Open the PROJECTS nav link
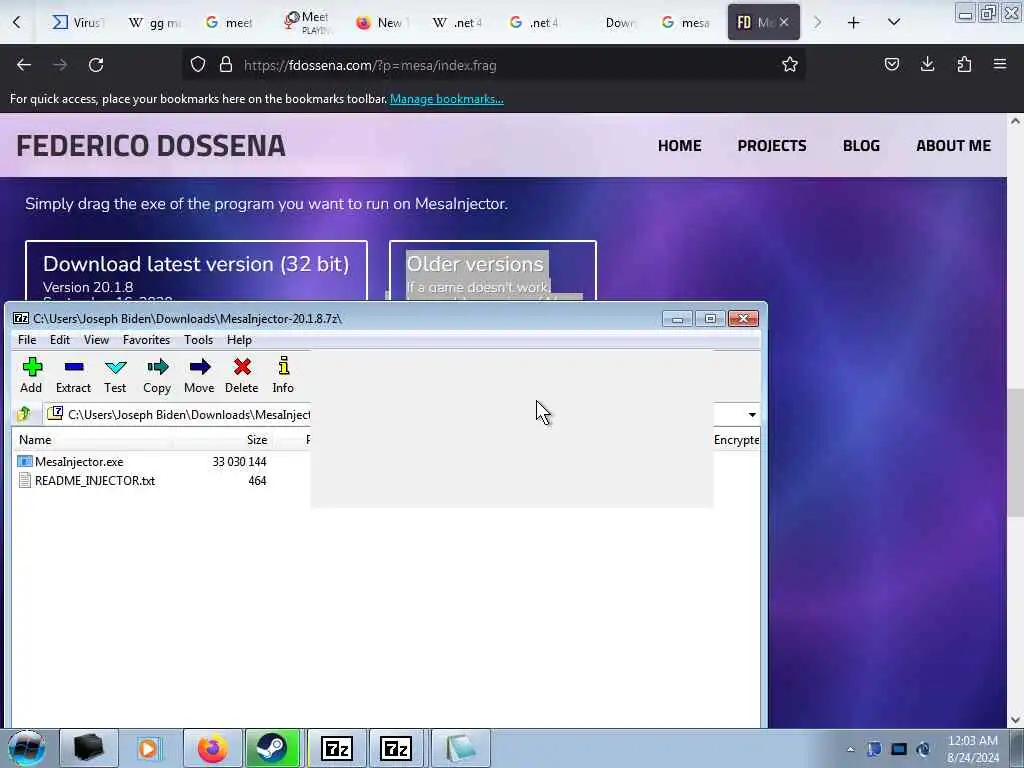This screenshot has height=768, width=1024. pos(772,146)
